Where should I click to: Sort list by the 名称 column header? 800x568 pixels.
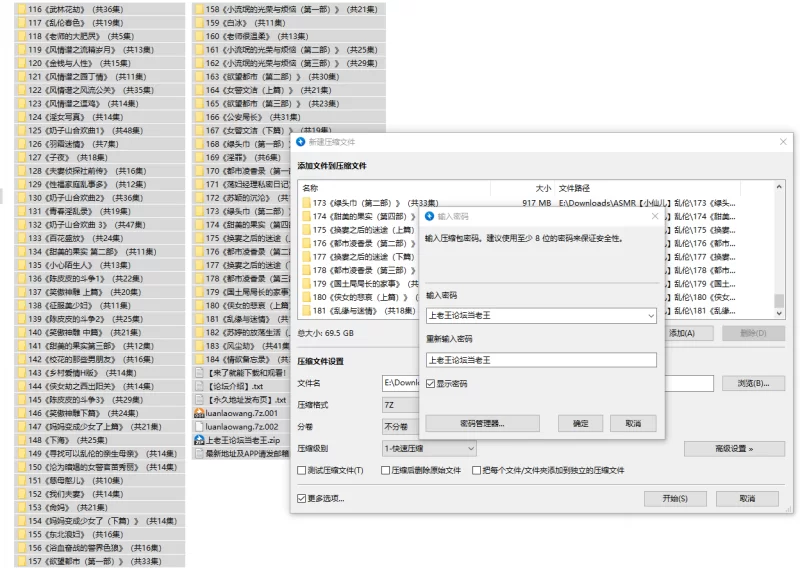pos(311,187)
